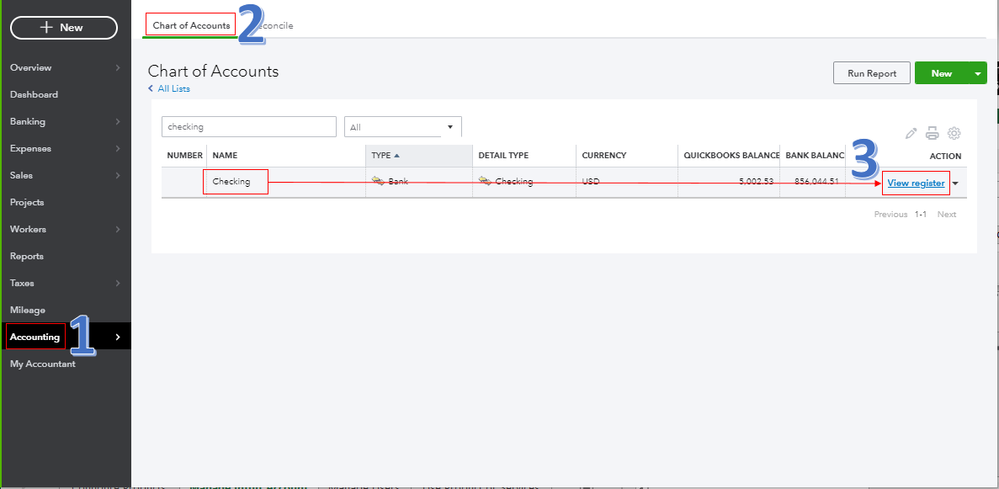Select Sales label in the sidebar
Viewport: 999px width, 489px height.
tap(21, 175)
